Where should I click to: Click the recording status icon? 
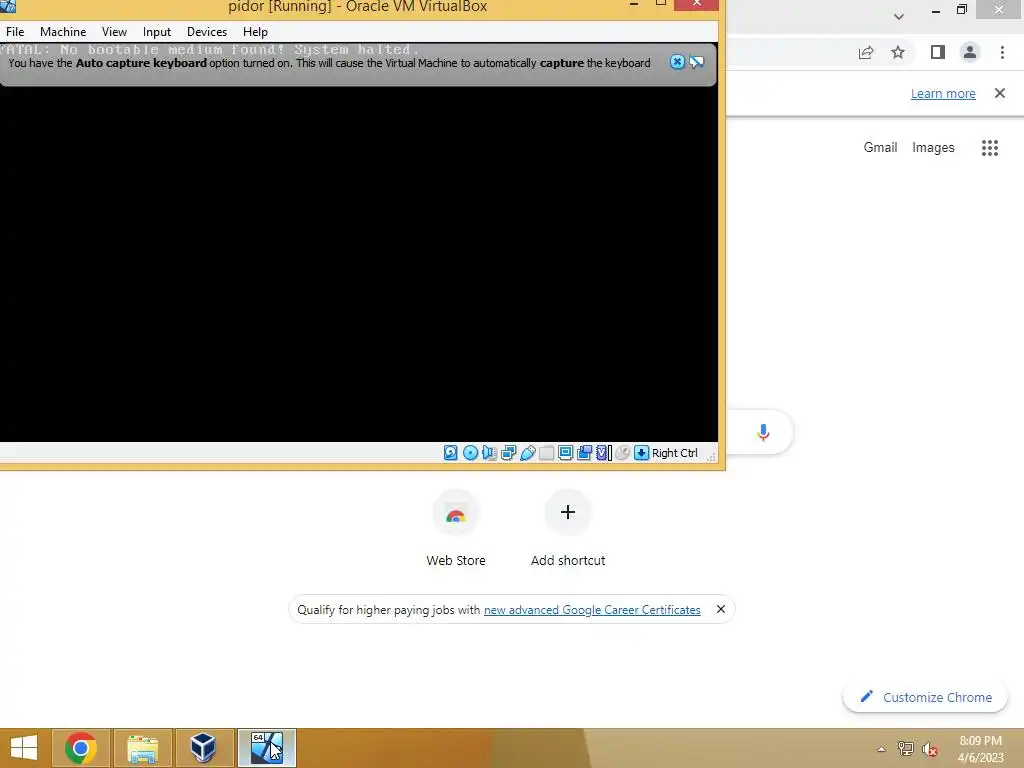(584, 453)
